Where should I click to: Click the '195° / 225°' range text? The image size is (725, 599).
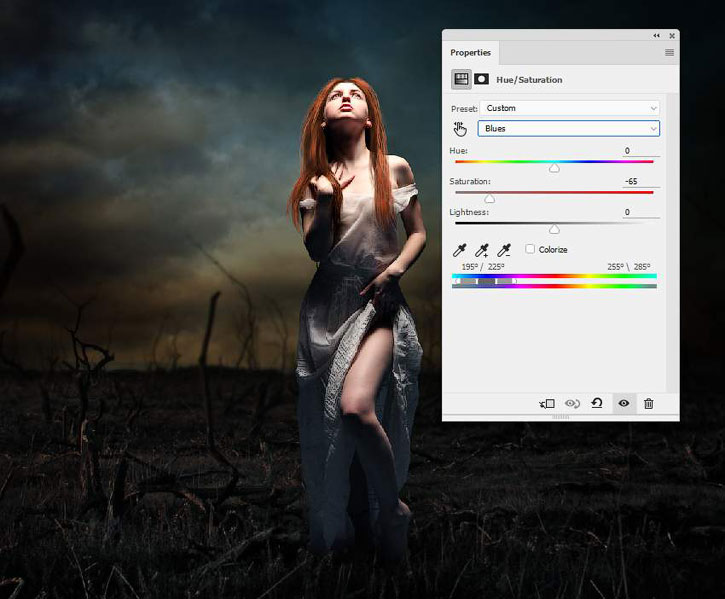483,267
